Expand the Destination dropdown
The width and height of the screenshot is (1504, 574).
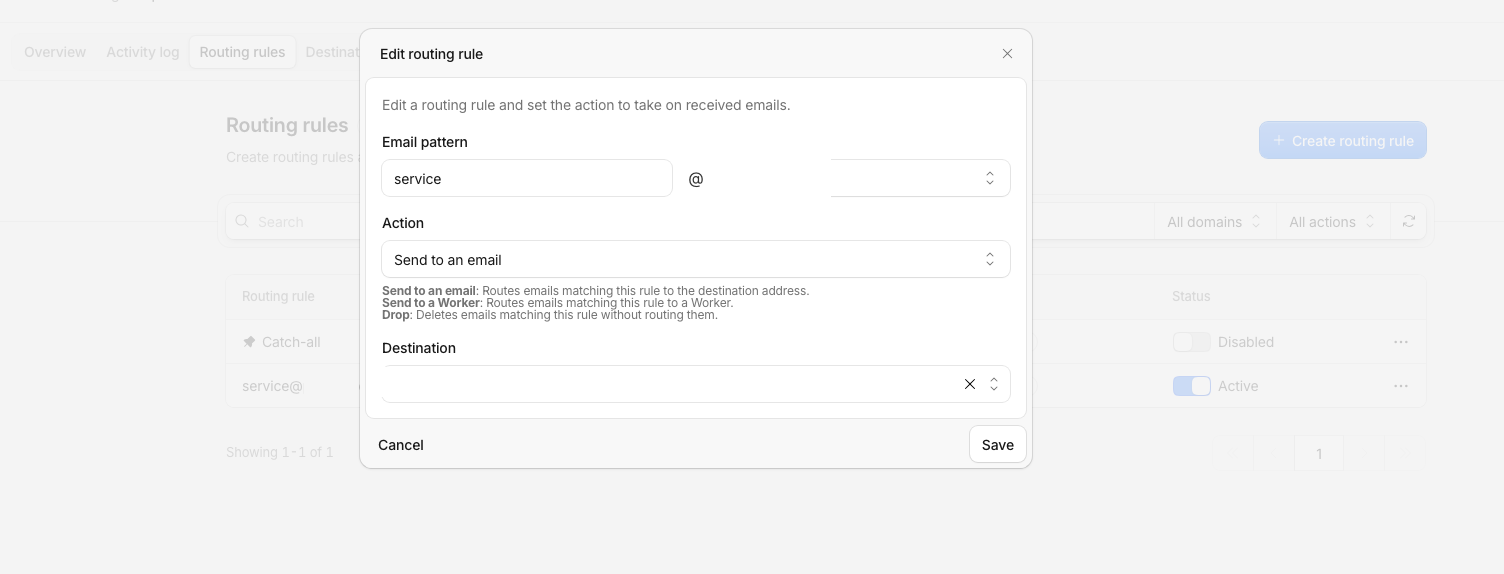tap(994, 384)
